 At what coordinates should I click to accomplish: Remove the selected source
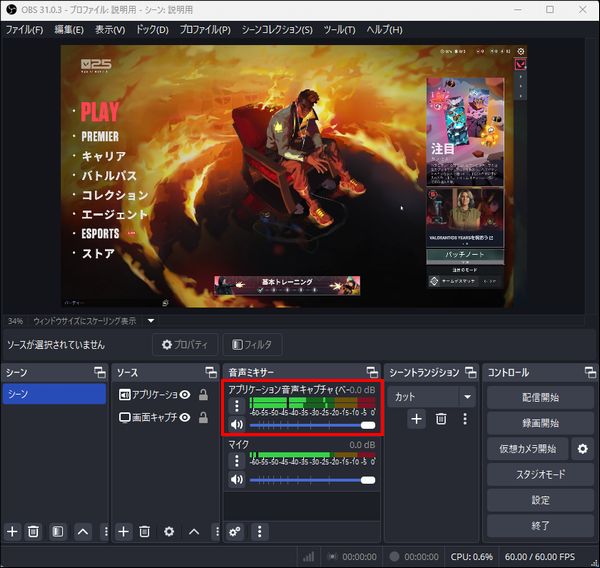pos(144,532)
